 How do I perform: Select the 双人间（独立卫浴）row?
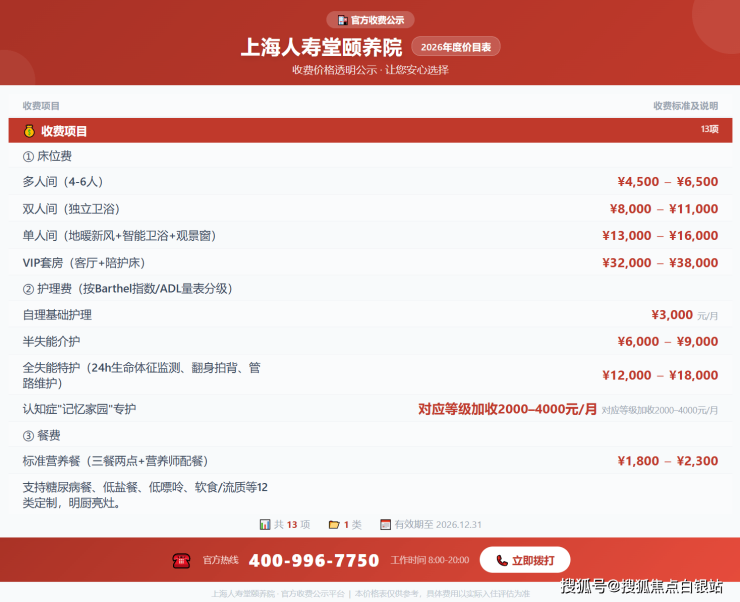pos(370,209)
